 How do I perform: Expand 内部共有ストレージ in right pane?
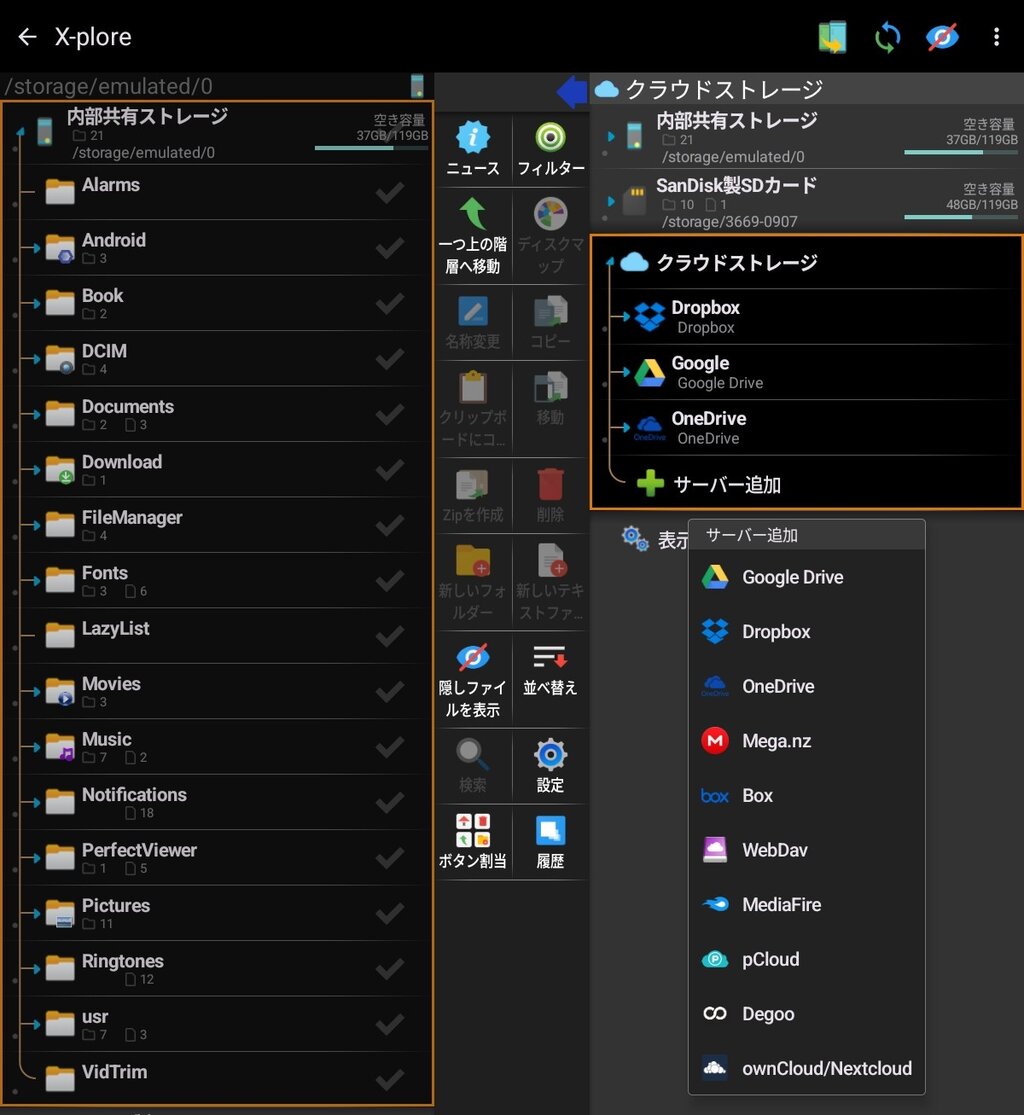610,136
